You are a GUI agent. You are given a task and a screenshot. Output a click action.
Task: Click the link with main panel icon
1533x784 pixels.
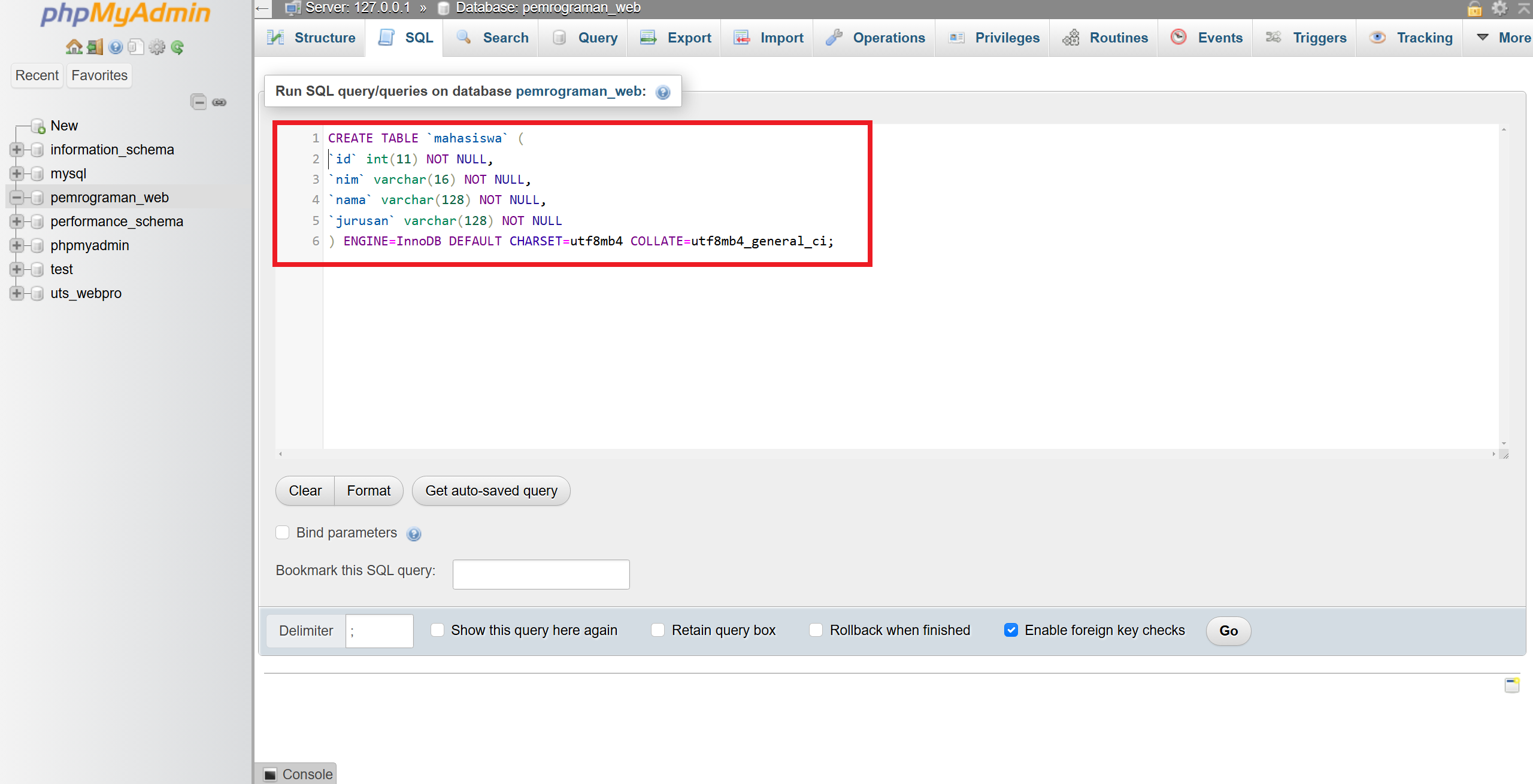coord(219,102)
